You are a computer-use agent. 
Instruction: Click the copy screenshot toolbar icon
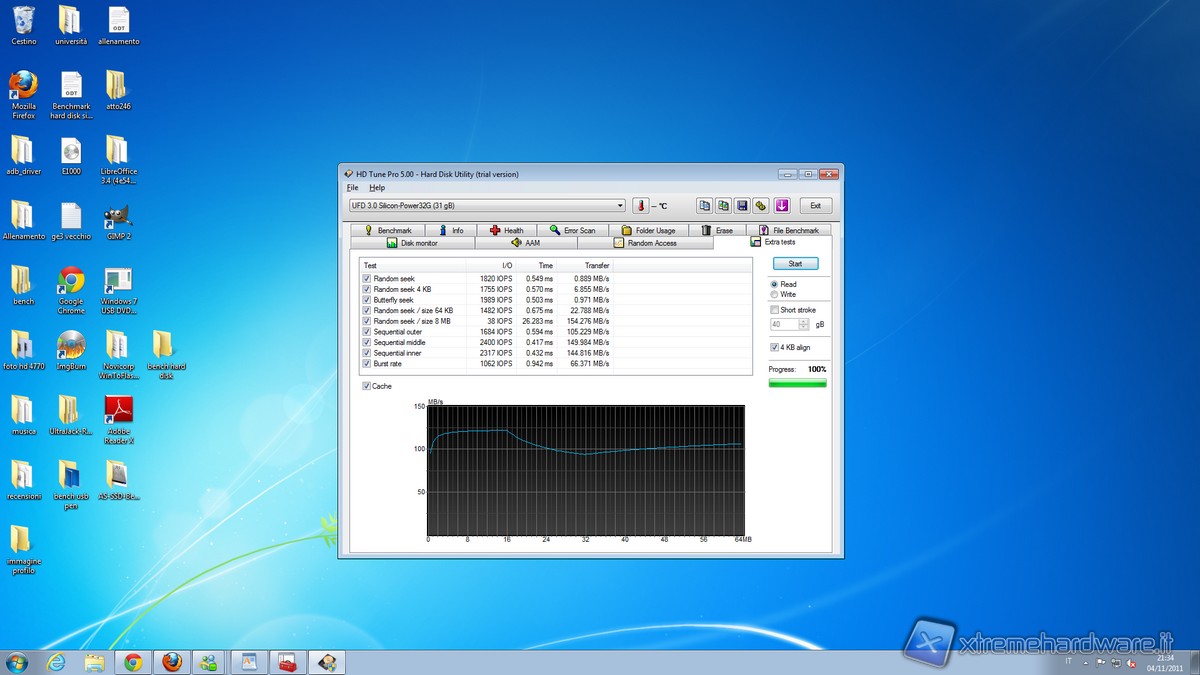pyautogui.click(x=723, y=206)
